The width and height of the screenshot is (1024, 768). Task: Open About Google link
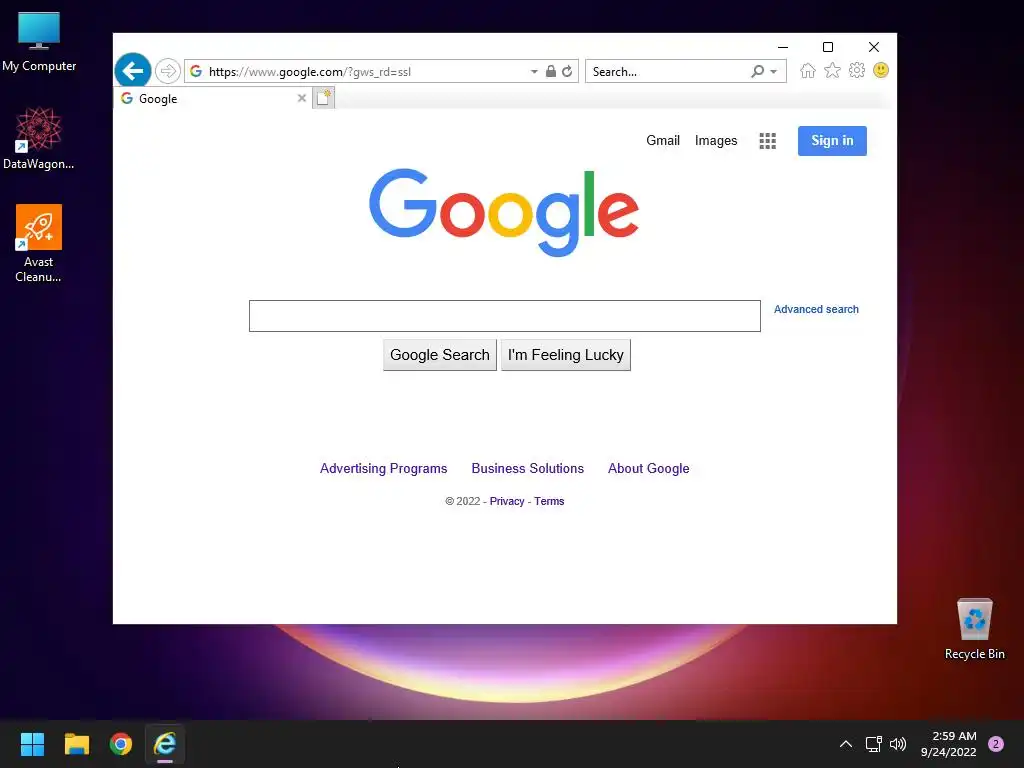click(x=648, y=469)
